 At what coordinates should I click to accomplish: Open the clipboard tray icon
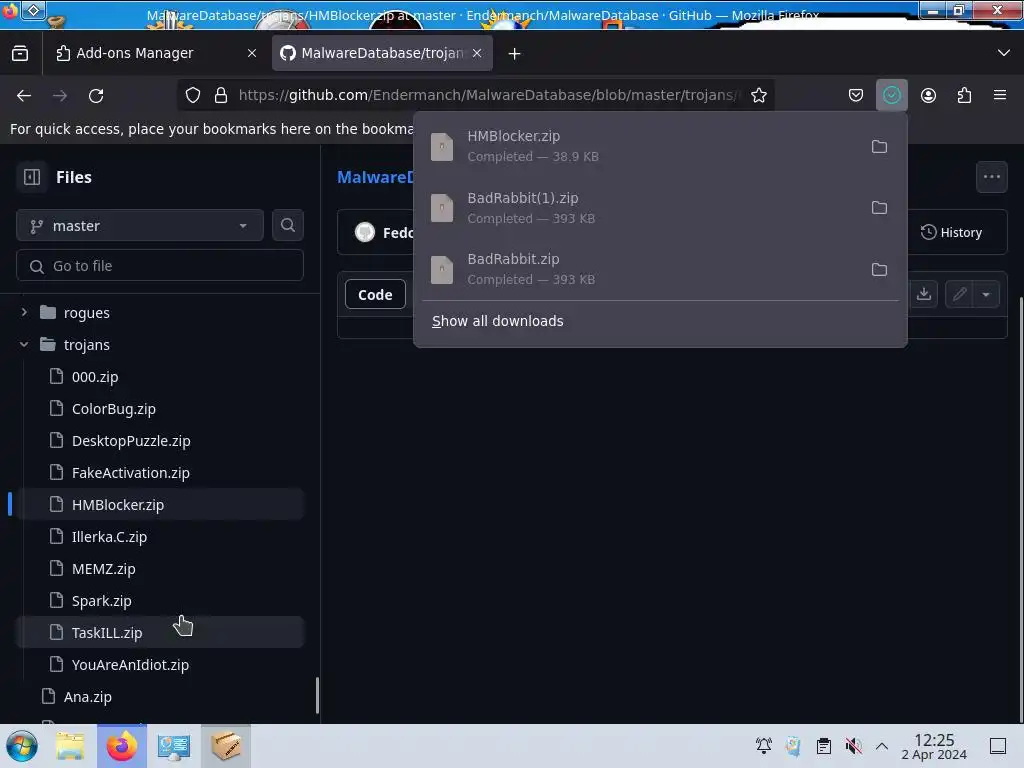824,746
